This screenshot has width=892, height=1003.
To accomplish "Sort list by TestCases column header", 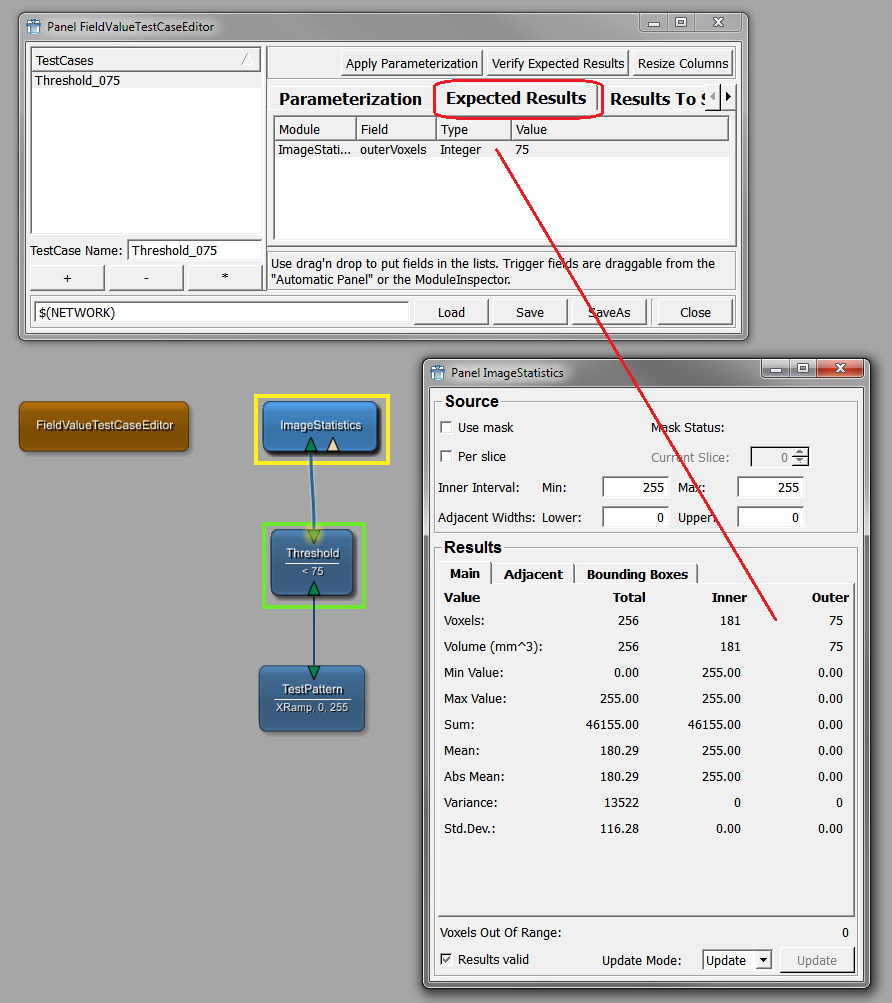I will [145, 60].
